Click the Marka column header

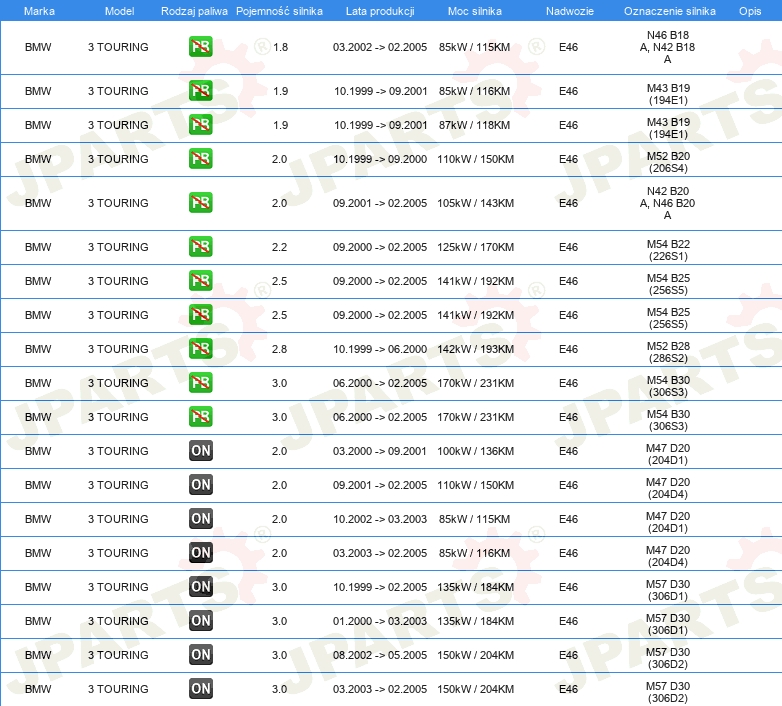click(39, 10)
